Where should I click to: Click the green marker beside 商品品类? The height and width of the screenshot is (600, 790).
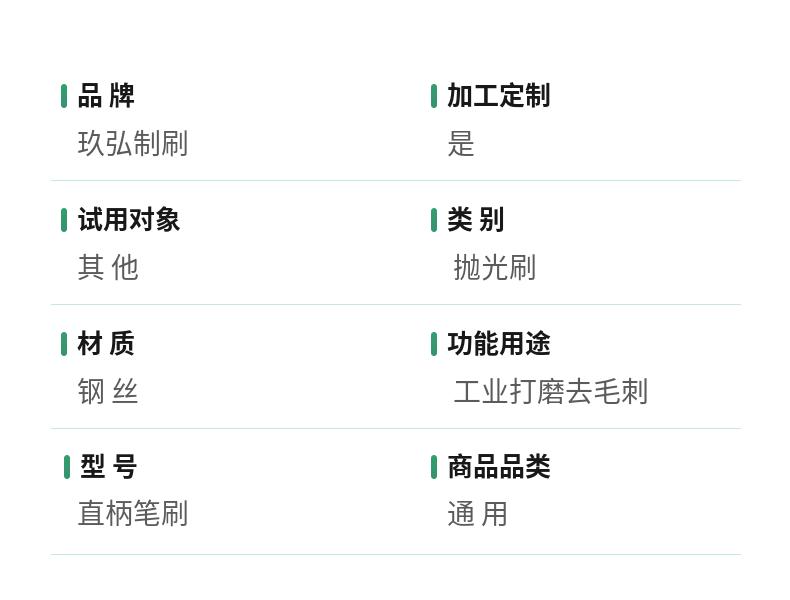tap(434, 467)
